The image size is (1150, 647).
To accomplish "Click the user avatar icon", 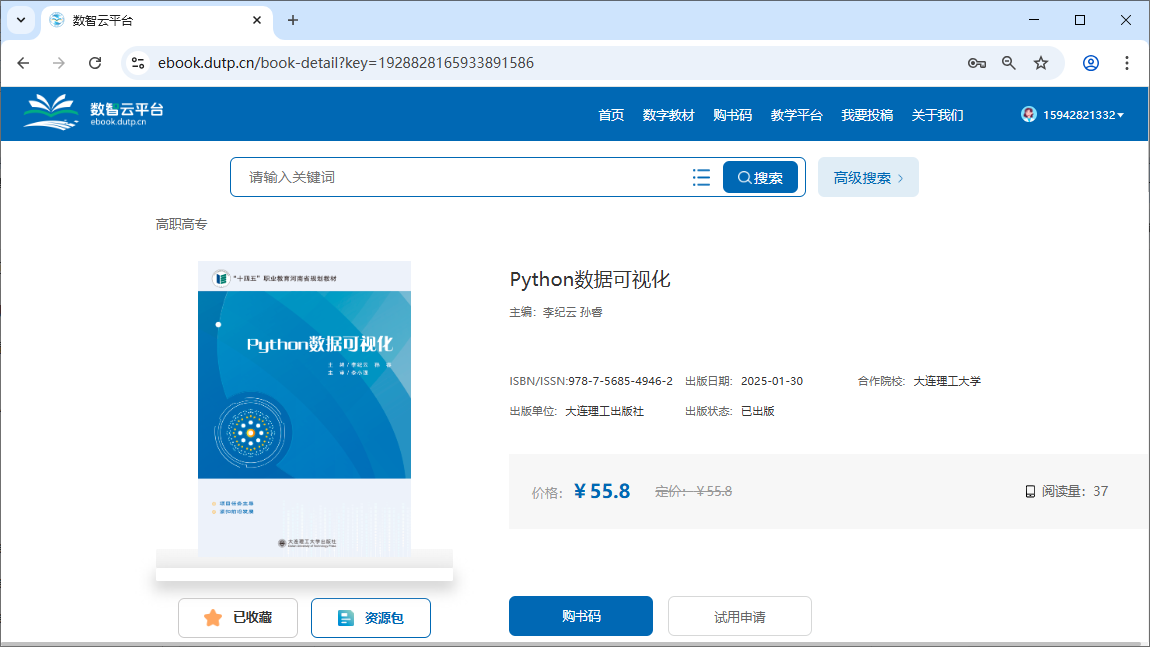I will point(1028,114).
